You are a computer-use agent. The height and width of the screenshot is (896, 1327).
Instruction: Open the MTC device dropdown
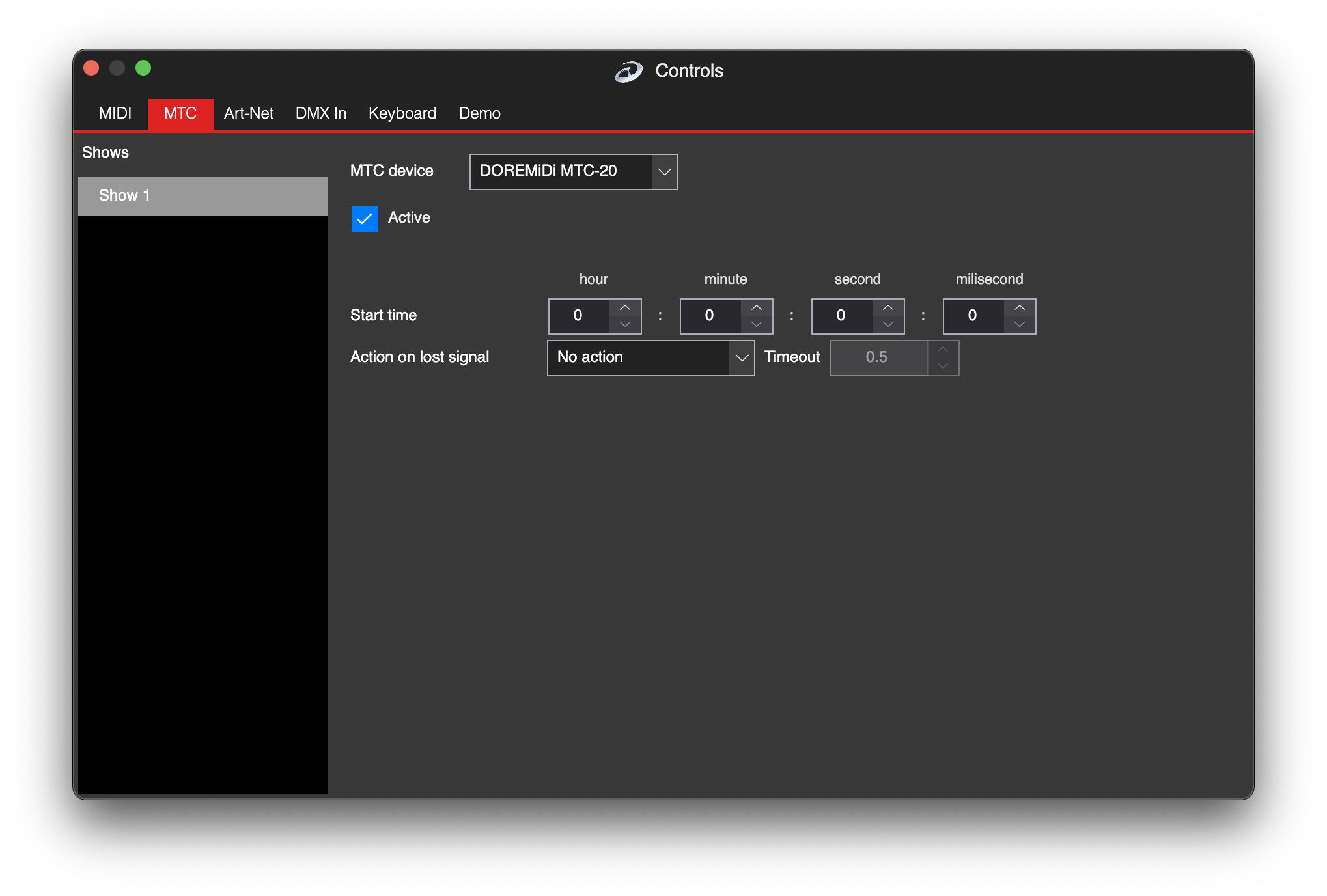[x=573, y=172]
